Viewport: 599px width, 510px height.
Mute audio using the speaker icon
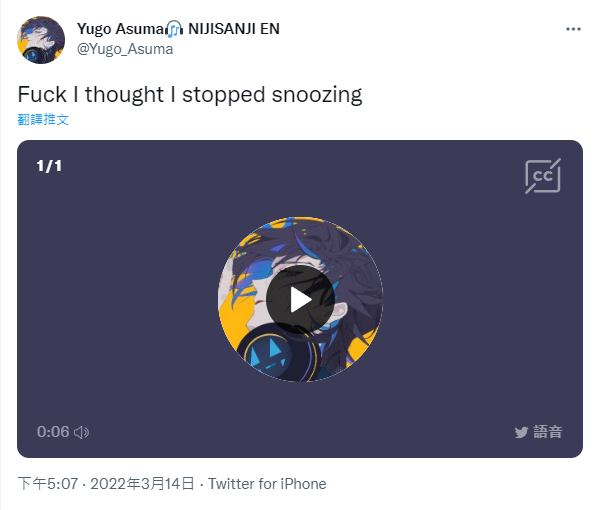point(81,432)
